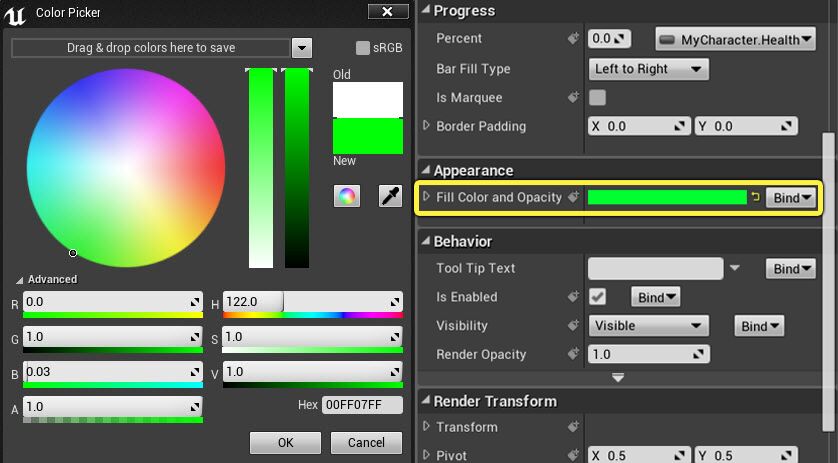Click the saturation vertical slider bar

coord(261,168)
